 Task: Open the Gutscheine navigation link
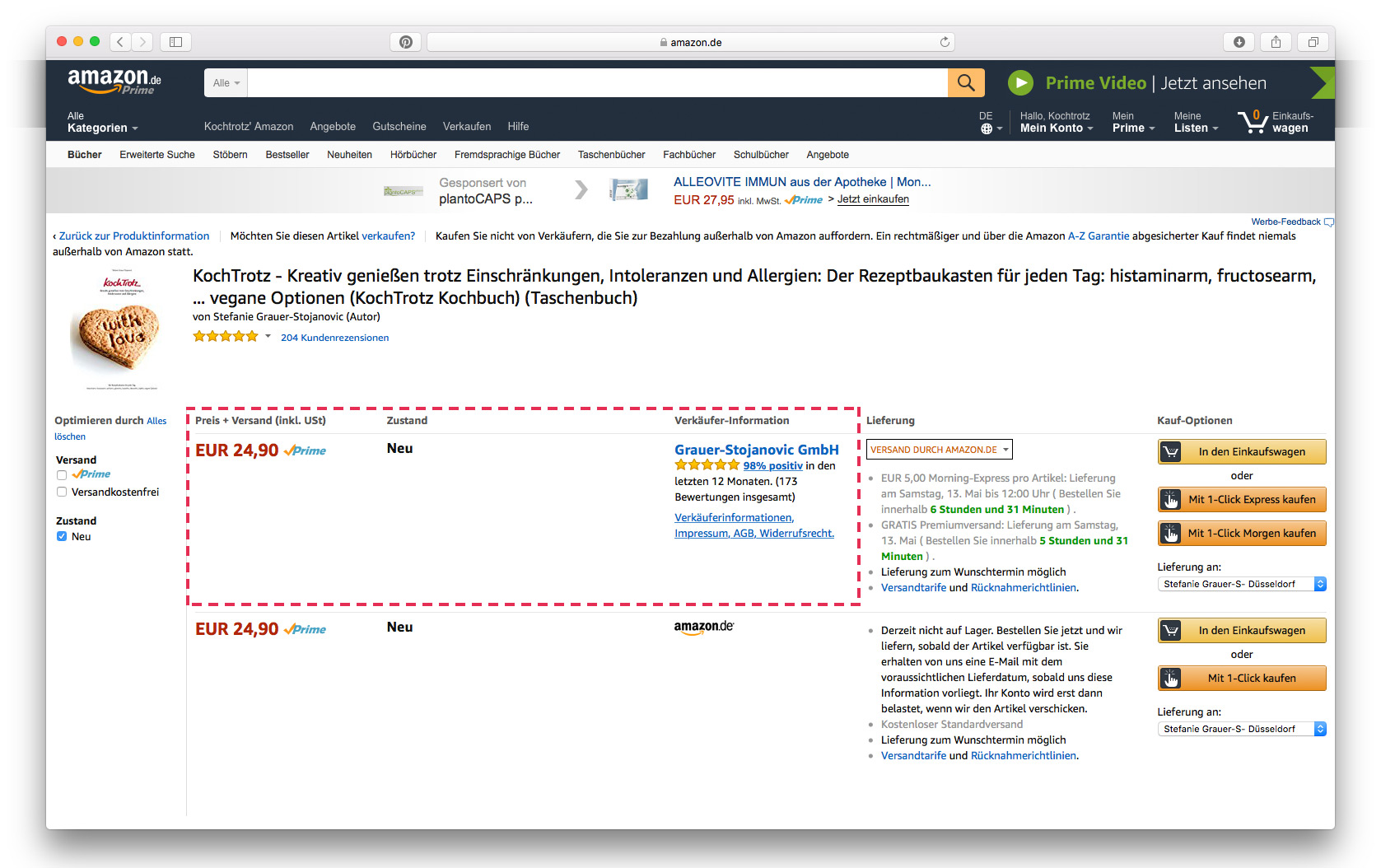click(x=399, y=126)
